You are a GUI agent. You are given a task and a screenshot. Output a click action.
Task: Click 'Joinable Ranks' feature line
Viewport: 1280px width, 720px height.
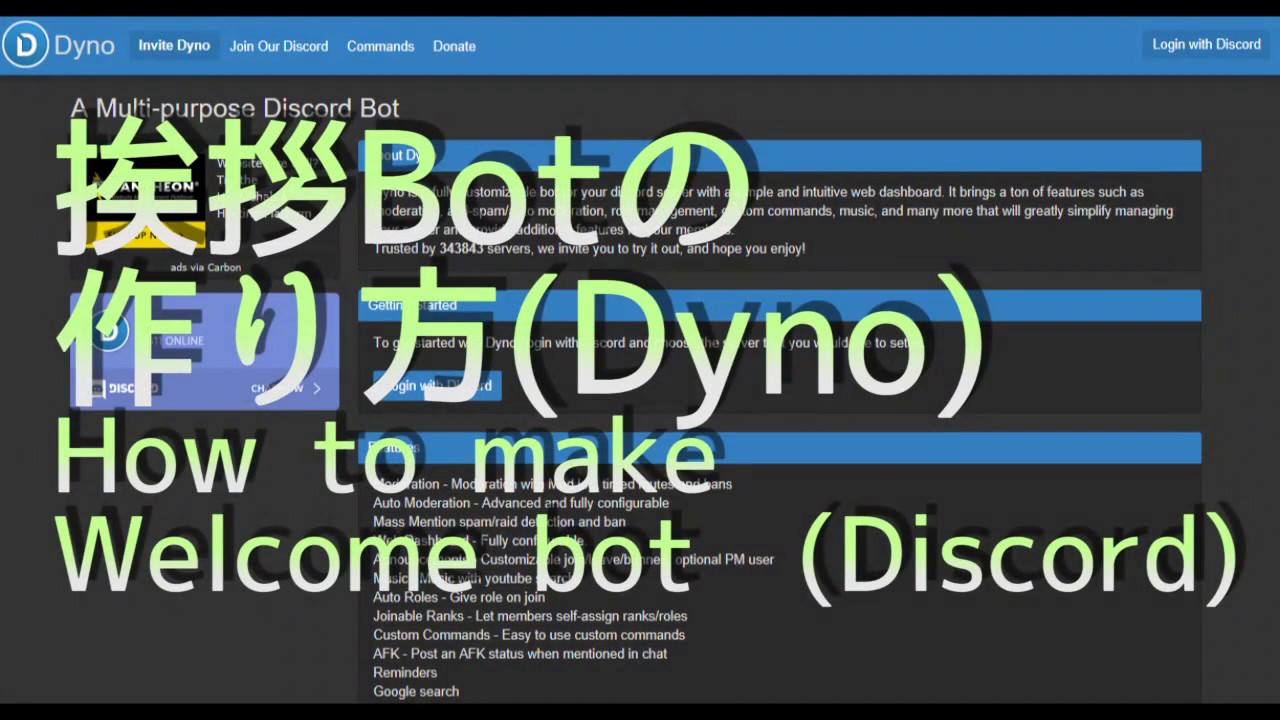pyautogui.click(x=530, y=616)
